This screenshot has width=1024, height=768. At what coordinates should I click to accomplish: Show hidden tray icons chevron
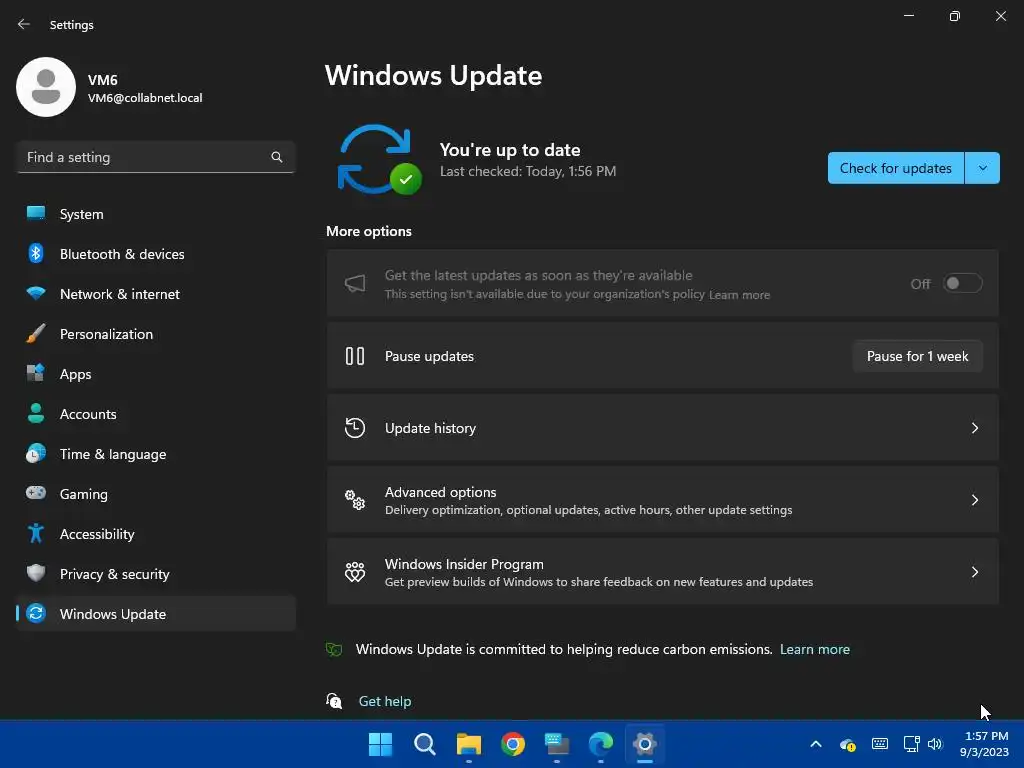pos(816,744)
